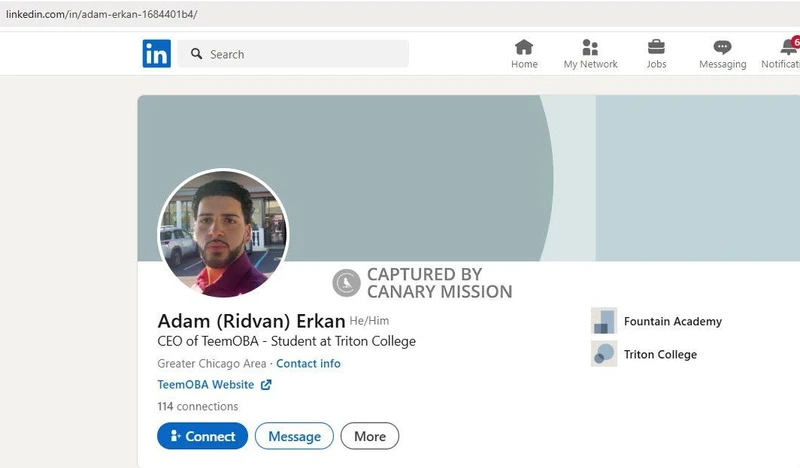Click the He/Him pronoun label
The height and width of the screenshot is (468, 800).
tap(369, 321)
